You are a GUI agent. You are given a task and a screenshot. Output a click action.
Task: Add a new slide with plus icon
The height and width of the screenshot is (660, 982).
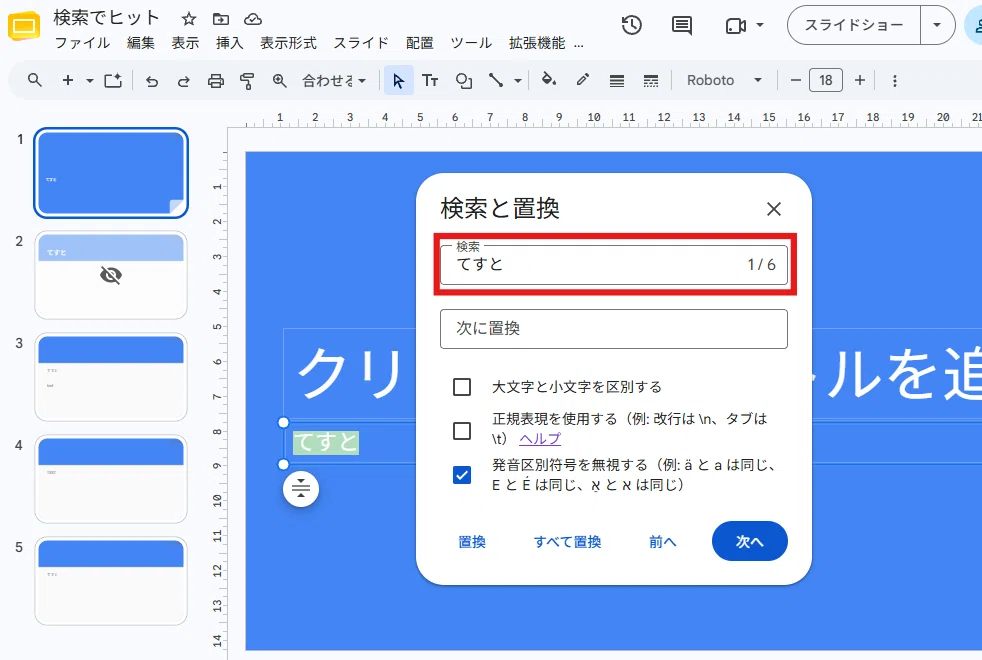[68, 80]
